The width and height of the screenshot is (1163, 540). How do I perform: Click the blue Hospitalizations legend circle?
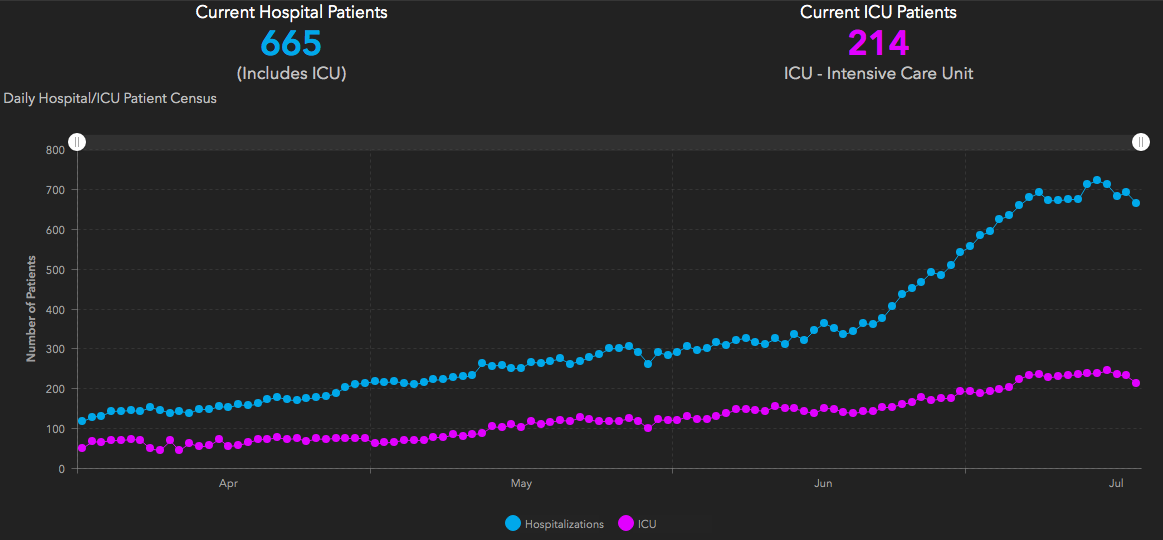pos(514,523)
